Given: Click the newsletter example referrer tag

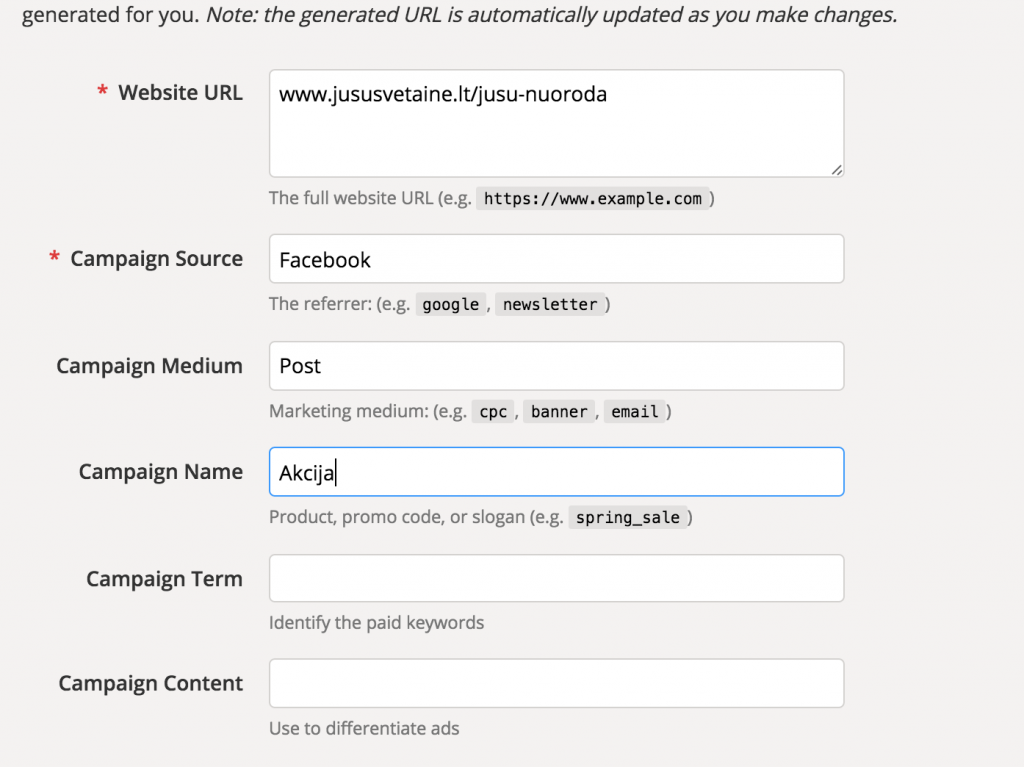Looking at the screenshot, I should tap(550, 305).
